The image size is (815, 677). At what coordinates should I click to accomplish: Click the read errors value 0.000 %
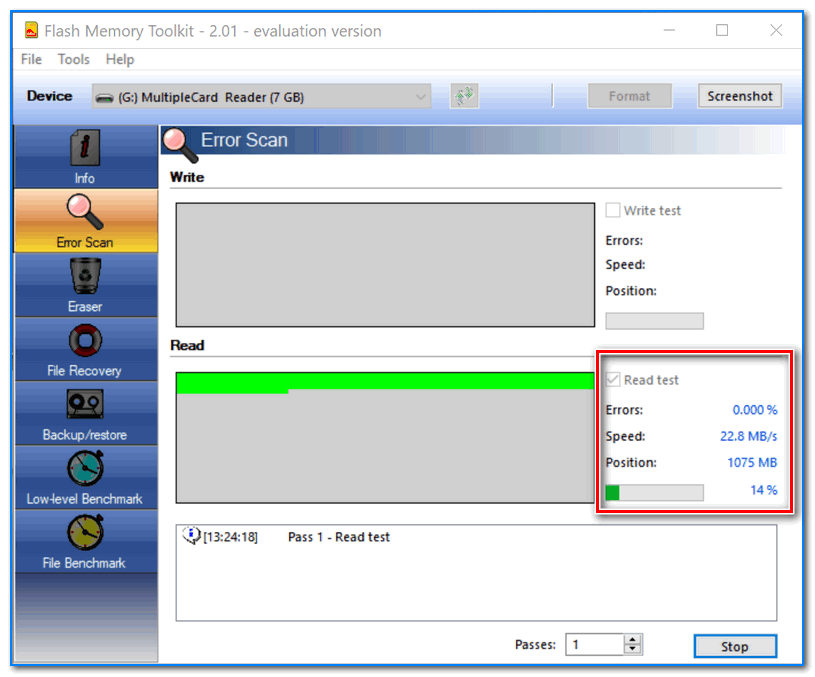(x=755, y=410)
